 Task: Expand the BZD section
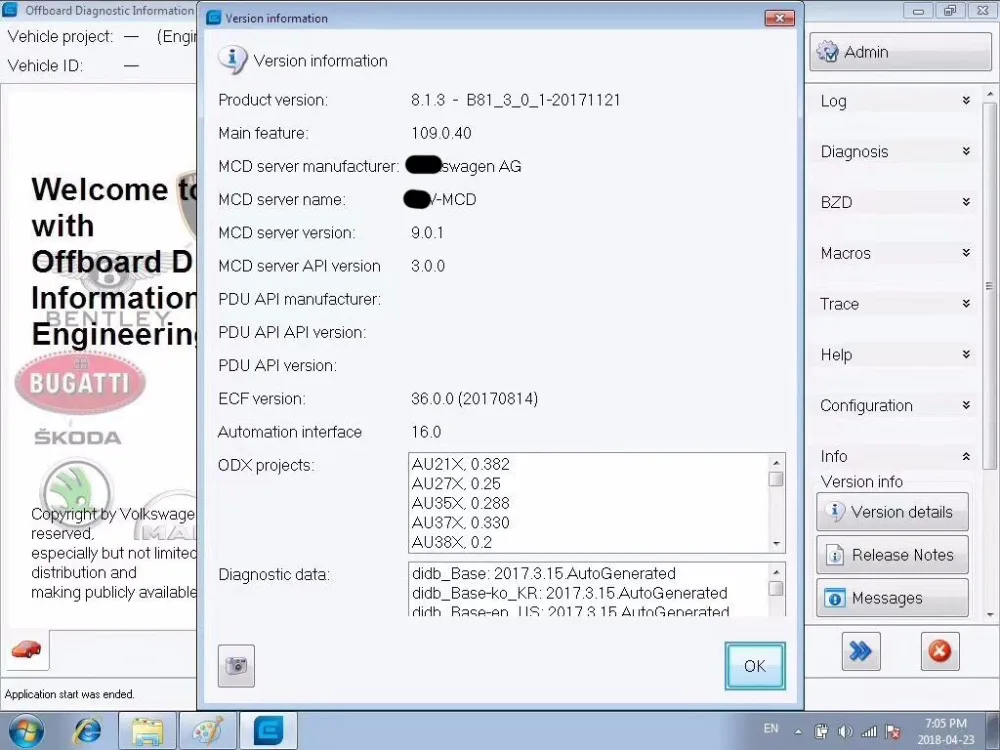point(895,202)
